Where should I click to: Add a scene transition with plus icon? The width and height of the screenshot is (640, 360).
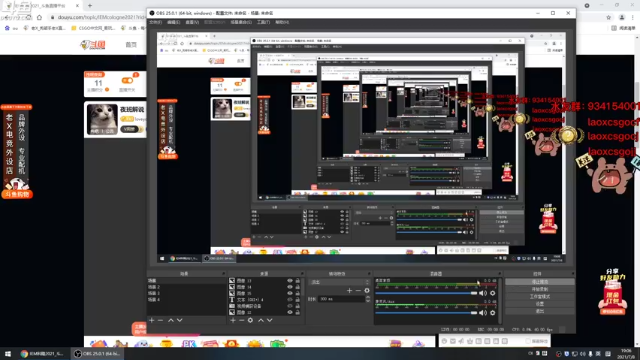click(349, 290)
